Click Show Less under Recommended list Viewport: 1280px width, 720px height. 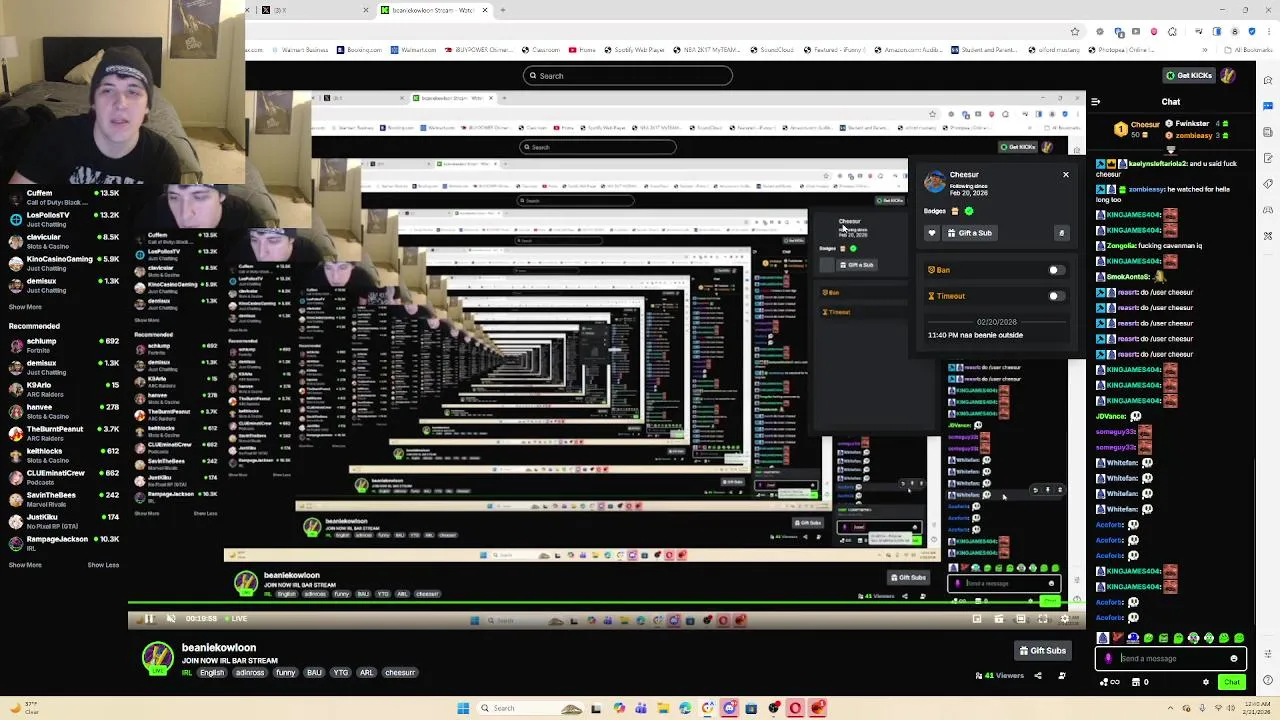103,565
